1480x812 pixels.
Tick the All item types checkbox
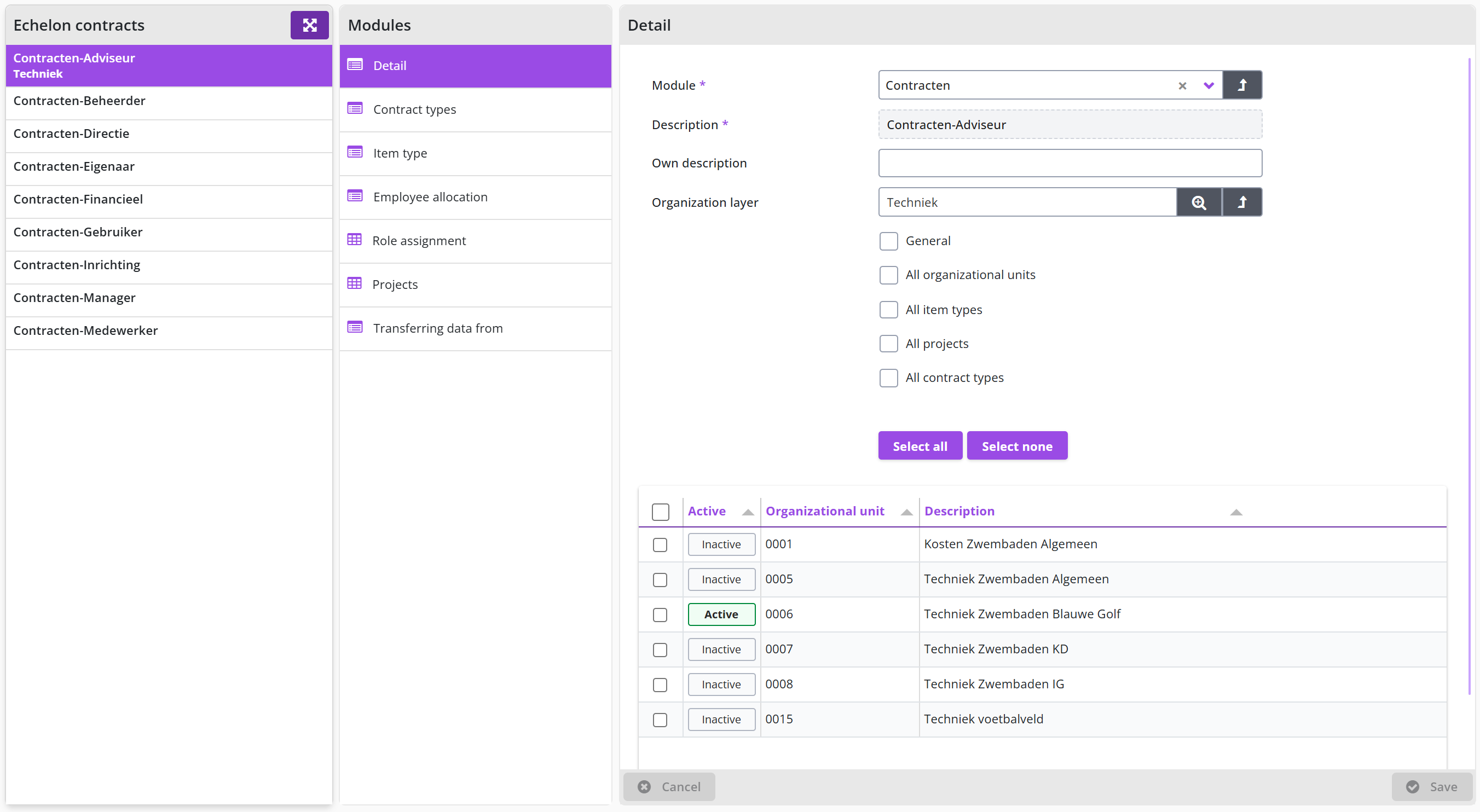click(x=888, y=310)
